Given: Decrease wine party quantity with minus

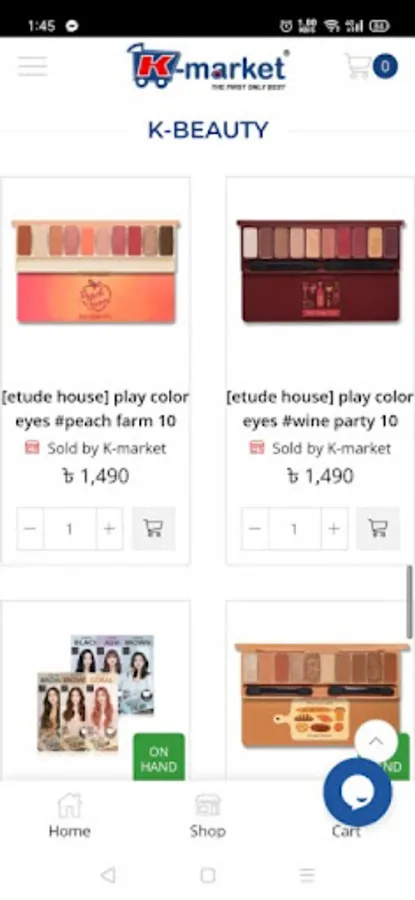Looking at the screenshot, I should 255,529.
